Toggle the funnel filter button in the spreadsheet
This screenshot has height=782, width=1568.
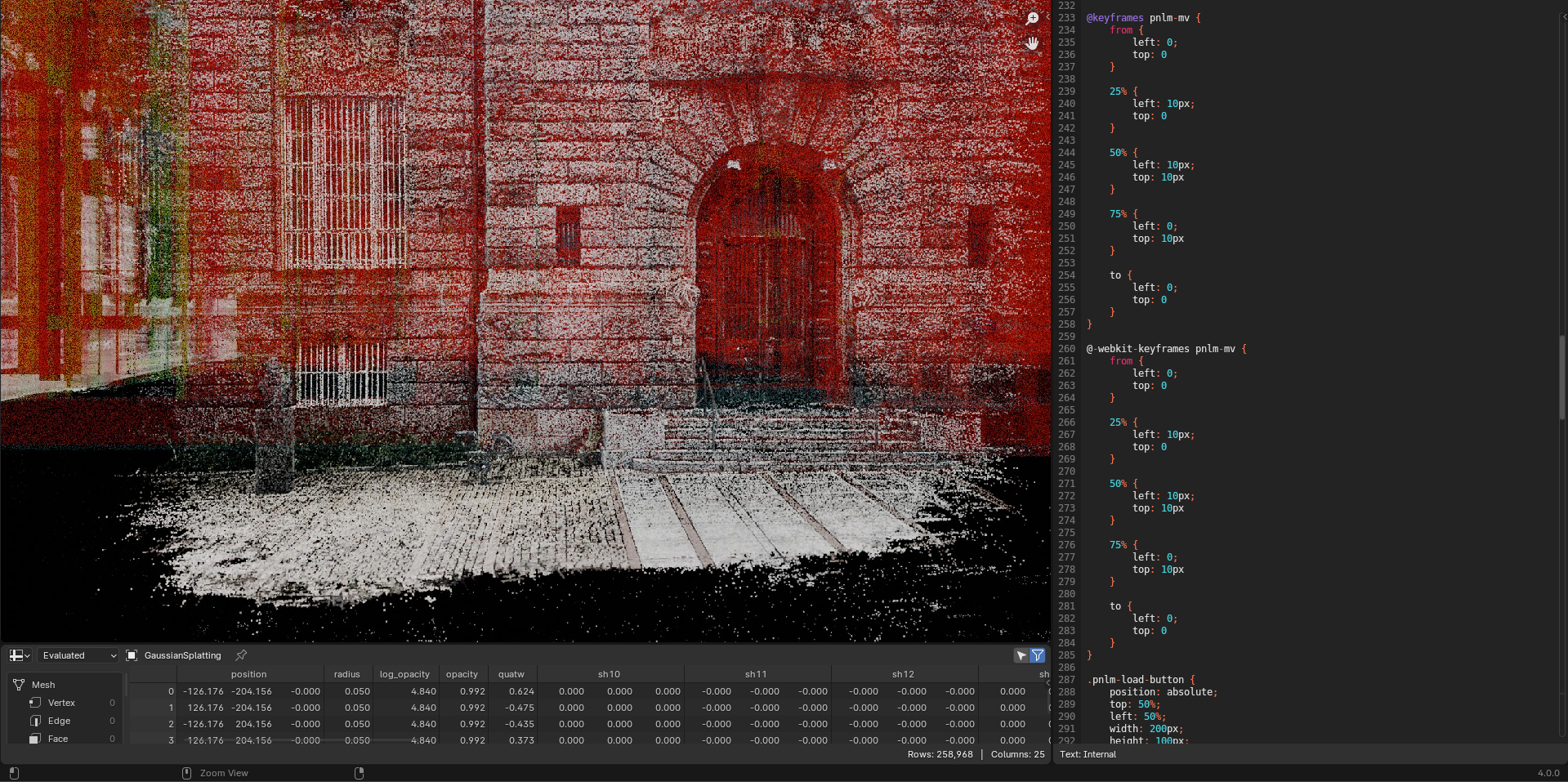[x=1038, y=655]
